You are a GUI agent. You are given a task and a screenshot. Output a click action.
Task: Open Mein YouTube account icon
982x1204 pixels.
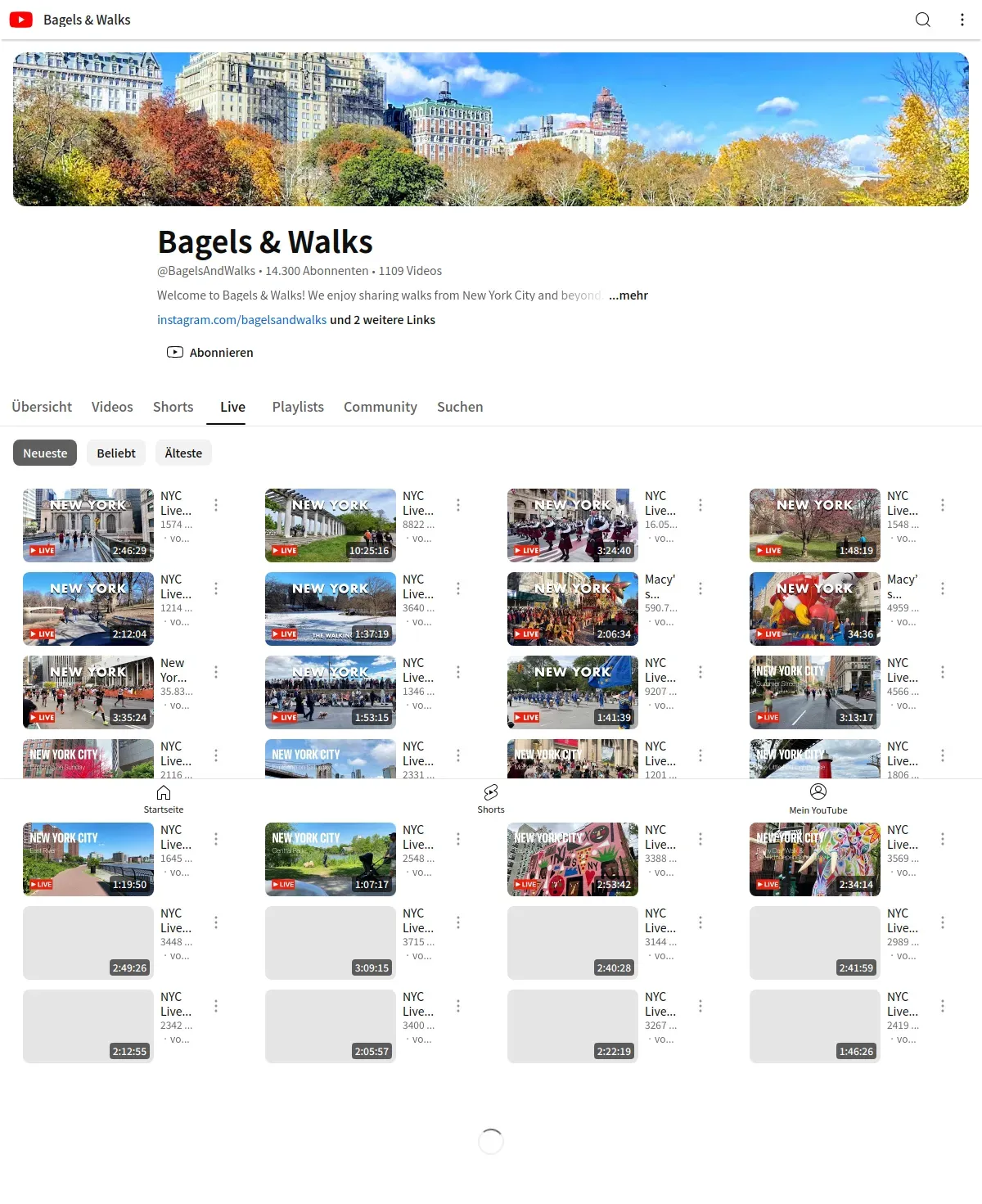(818, 791)
